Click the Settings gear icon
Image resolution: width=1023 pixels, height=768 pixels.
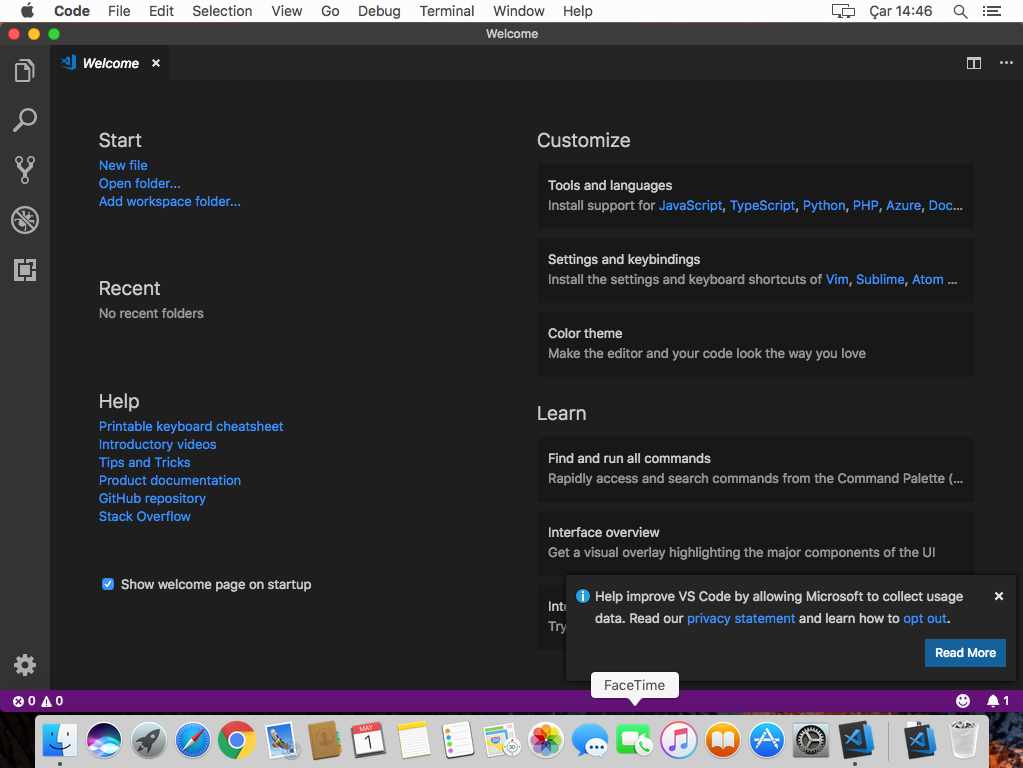click(x=24, y=664)
